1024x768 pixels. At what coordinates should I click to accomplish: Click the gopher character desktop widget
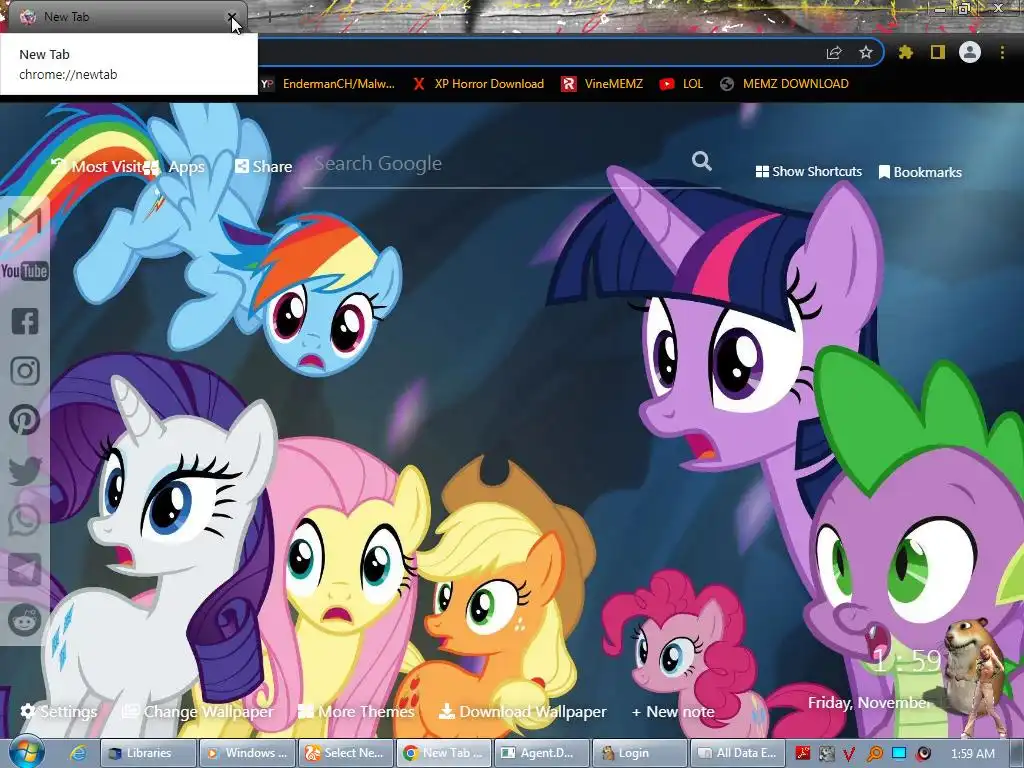tap(975, 677)
